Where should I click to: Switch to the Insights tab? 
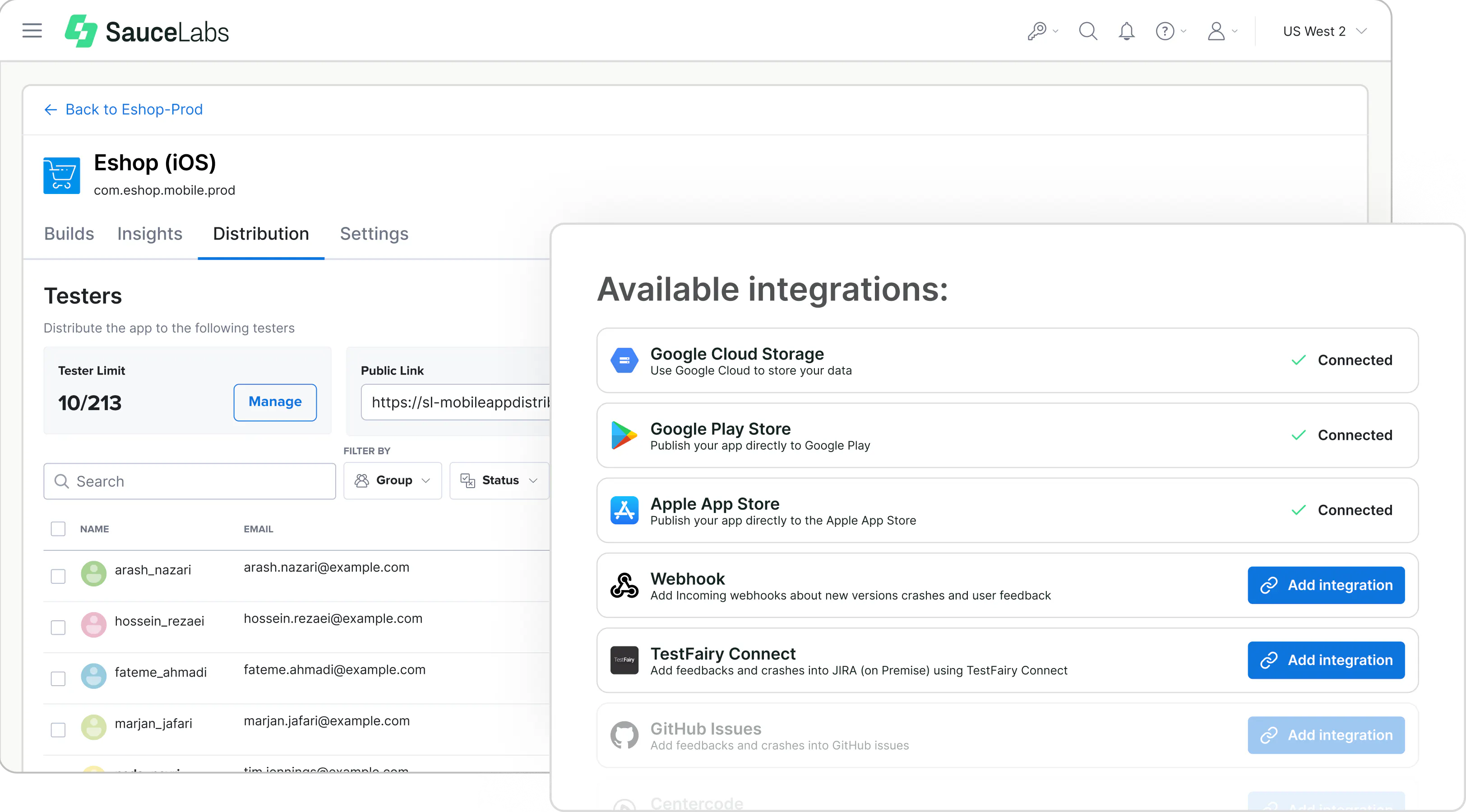[x=150, y=234]
